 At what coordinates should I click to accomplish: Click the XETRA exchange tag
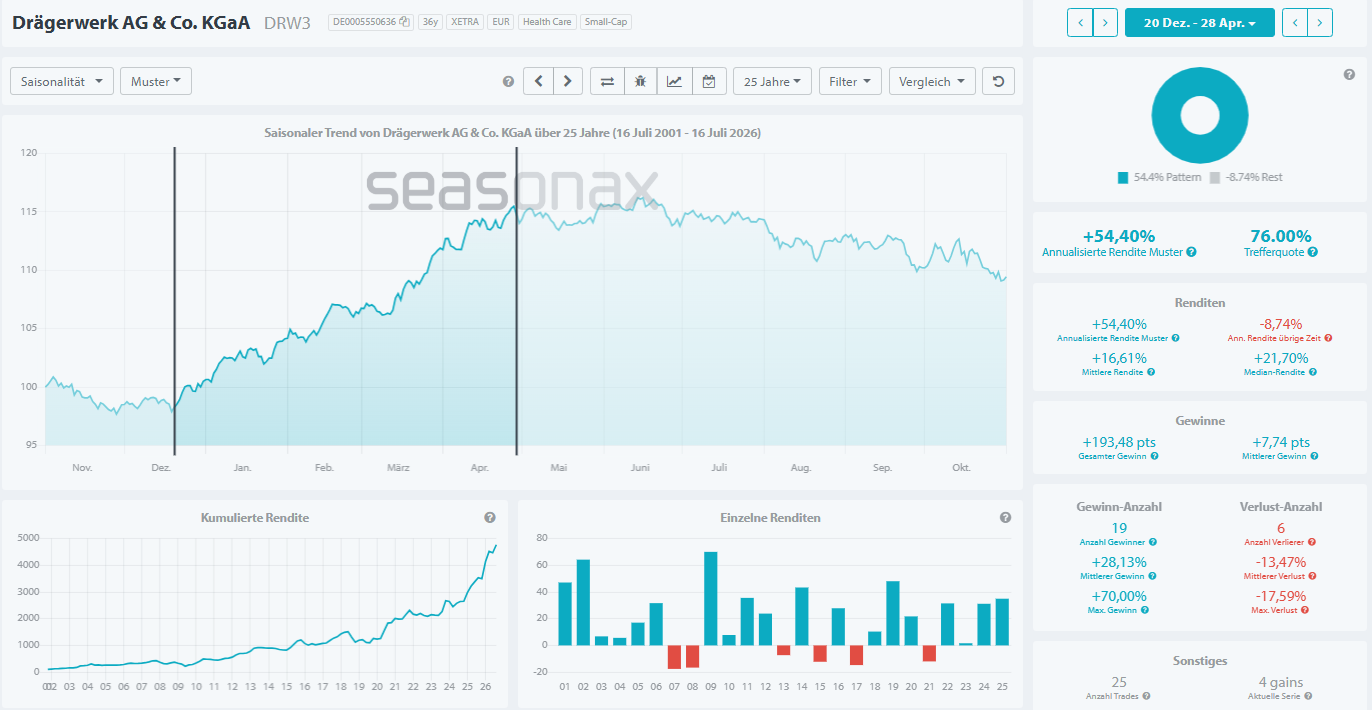pyautogui.click(x=464, y=22)
